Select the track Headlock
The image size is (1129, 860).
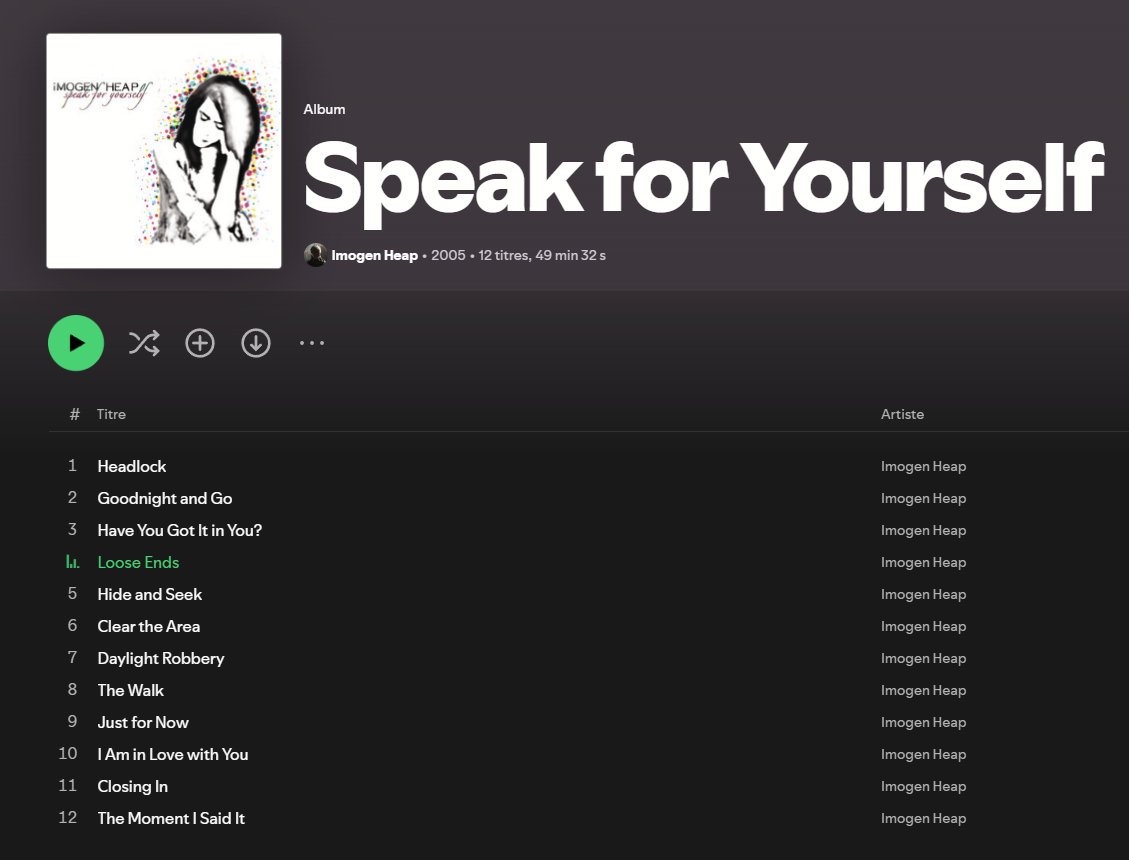pyautogui.click(x=132, y=466)
